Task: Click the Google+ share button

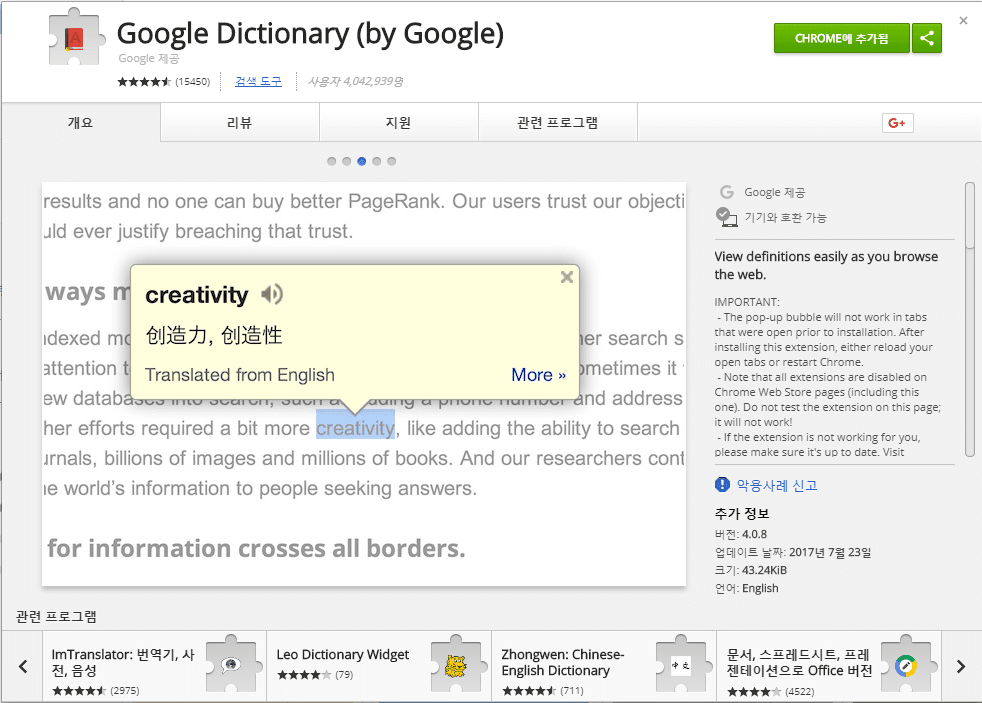Action: pos(897,123)
